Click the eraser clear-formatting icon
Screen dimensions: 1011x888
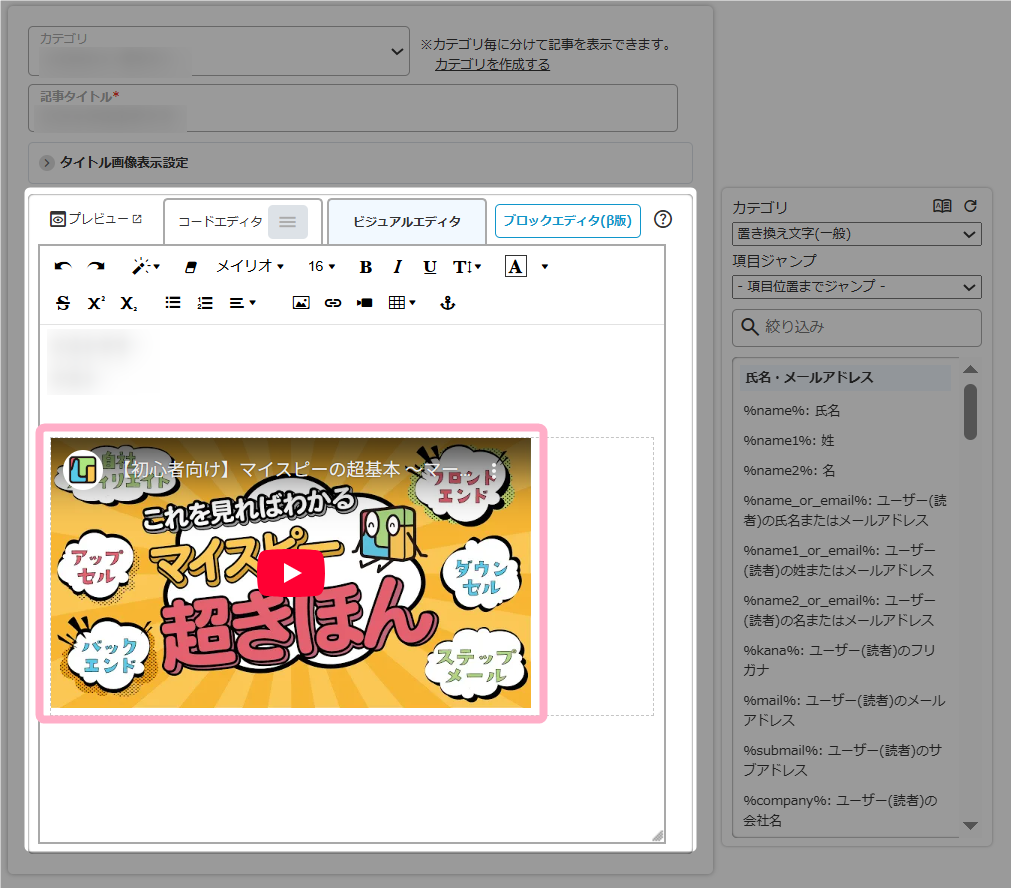coord(193,267)
